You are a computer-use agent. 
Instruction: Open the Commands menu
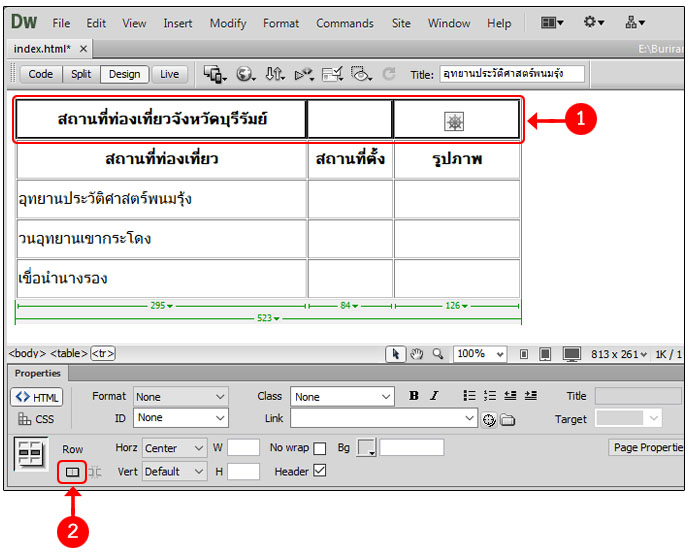(x=345, y=23)
